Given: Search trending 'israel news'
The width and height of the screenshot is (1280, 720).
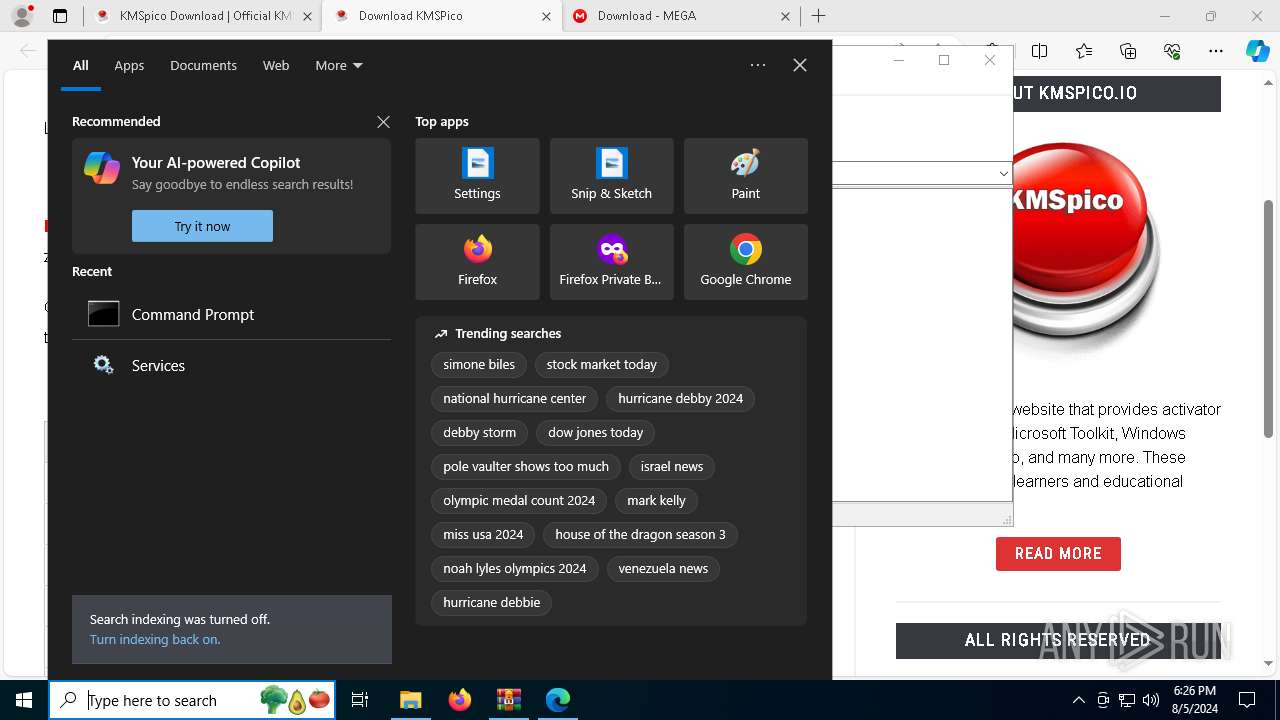Looking at the screenshot, I should [672, 467].
